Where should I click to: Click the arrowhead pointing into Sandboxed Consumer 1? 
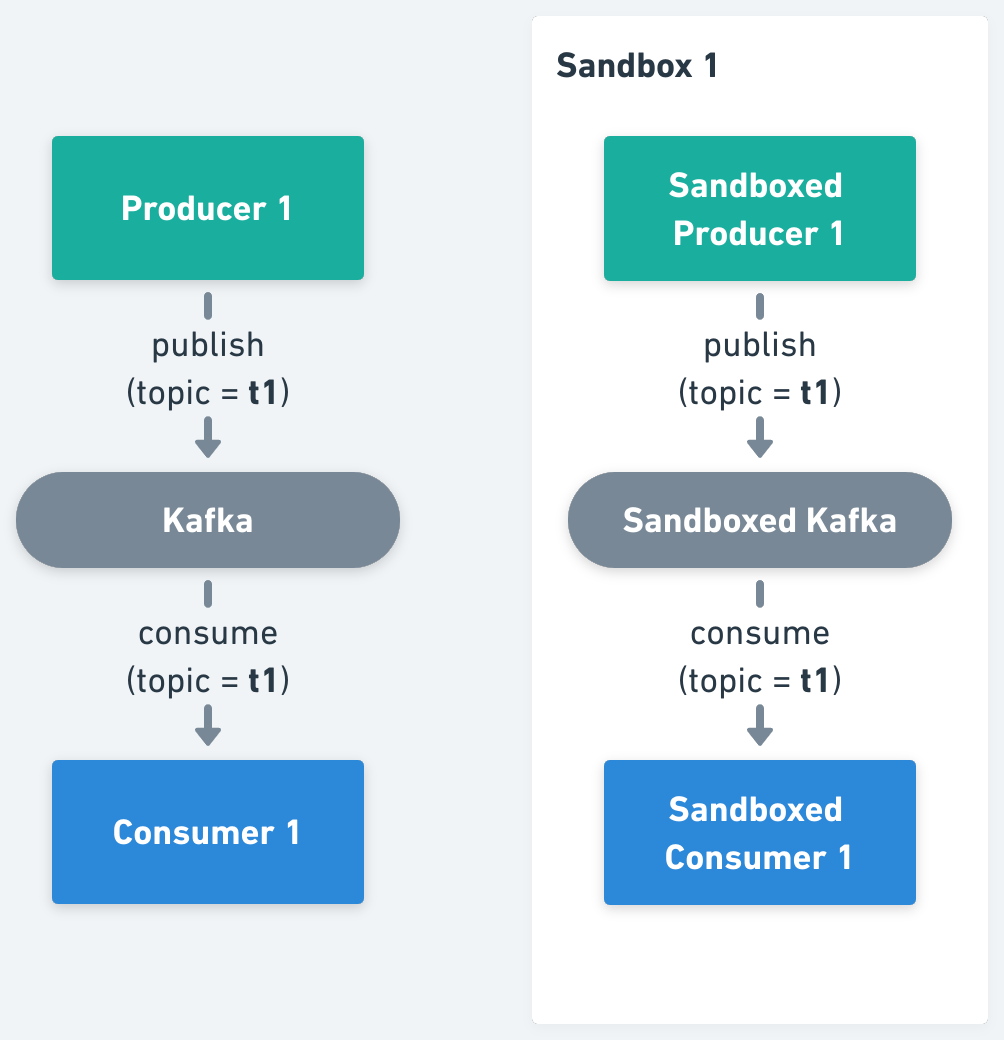click(x=760, y=729)
